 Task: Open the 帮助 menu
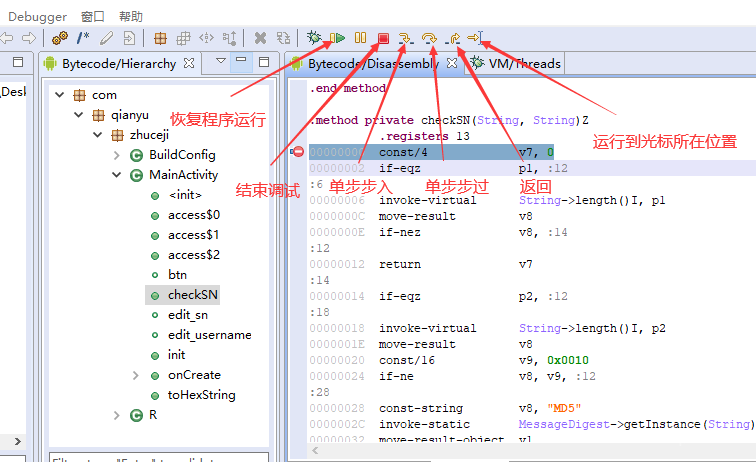click(131, 17)
